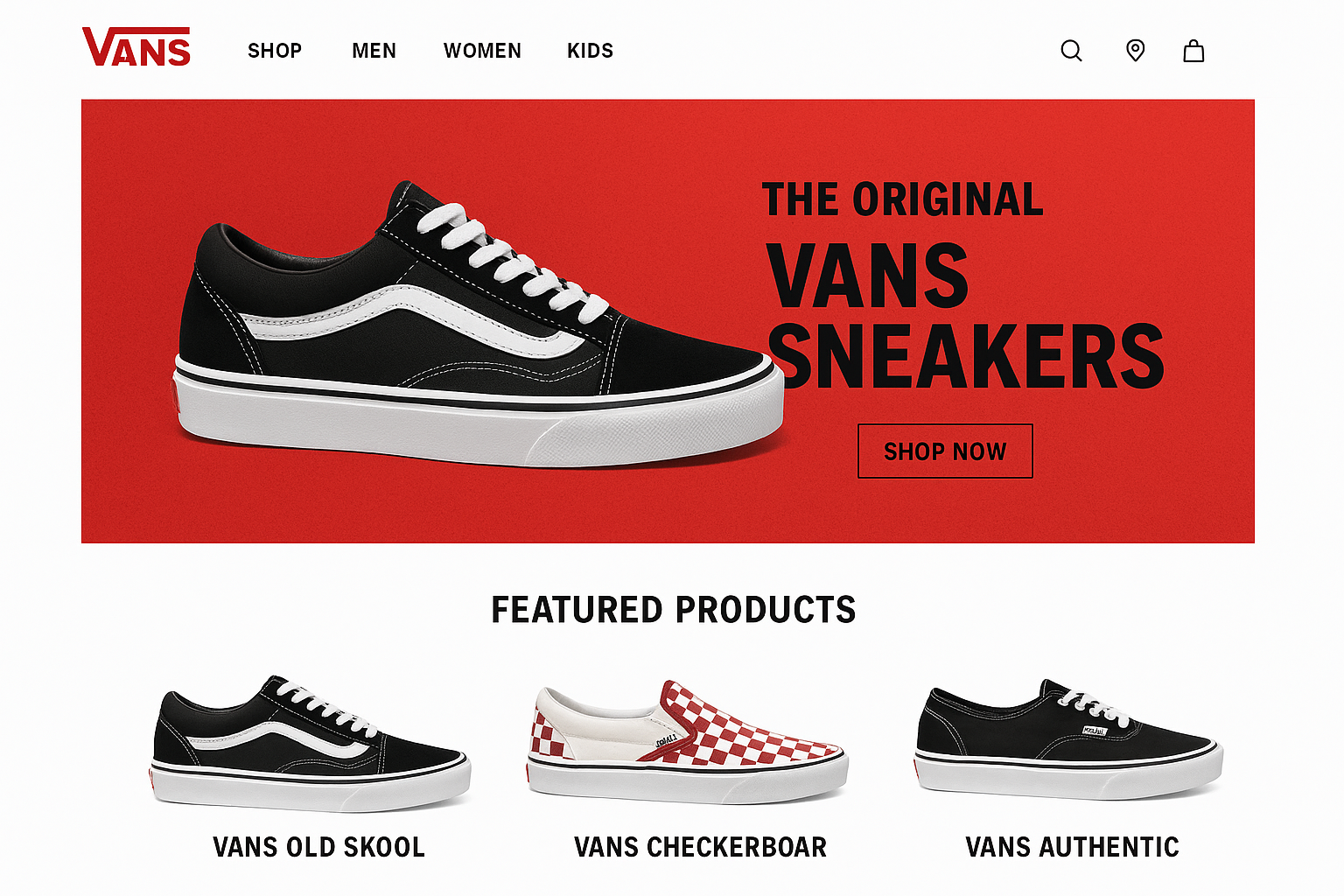1344x896 pixels.
Task: Click the VANS SNEAKERS hero headline
Action: click(x=964, y=315)
